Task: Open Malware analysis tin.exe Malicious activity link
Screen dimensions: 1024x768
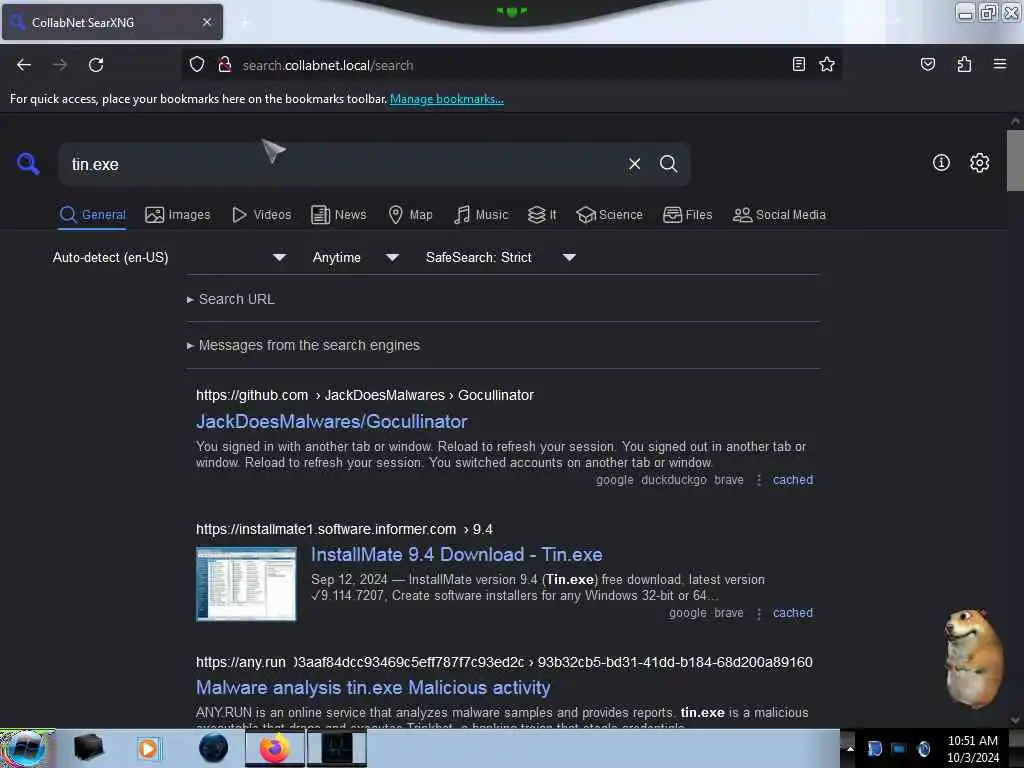Action: [373, 688]
